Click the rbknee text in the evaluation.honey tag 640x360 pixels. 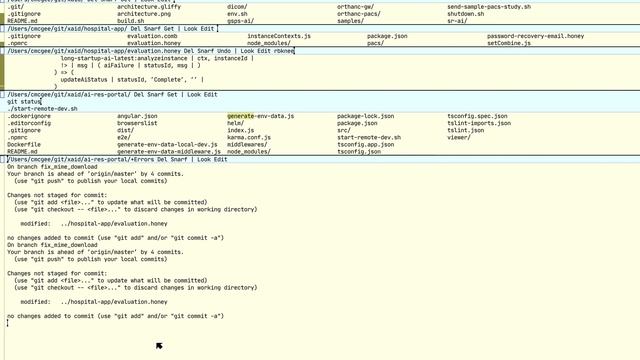pos(284,51)
